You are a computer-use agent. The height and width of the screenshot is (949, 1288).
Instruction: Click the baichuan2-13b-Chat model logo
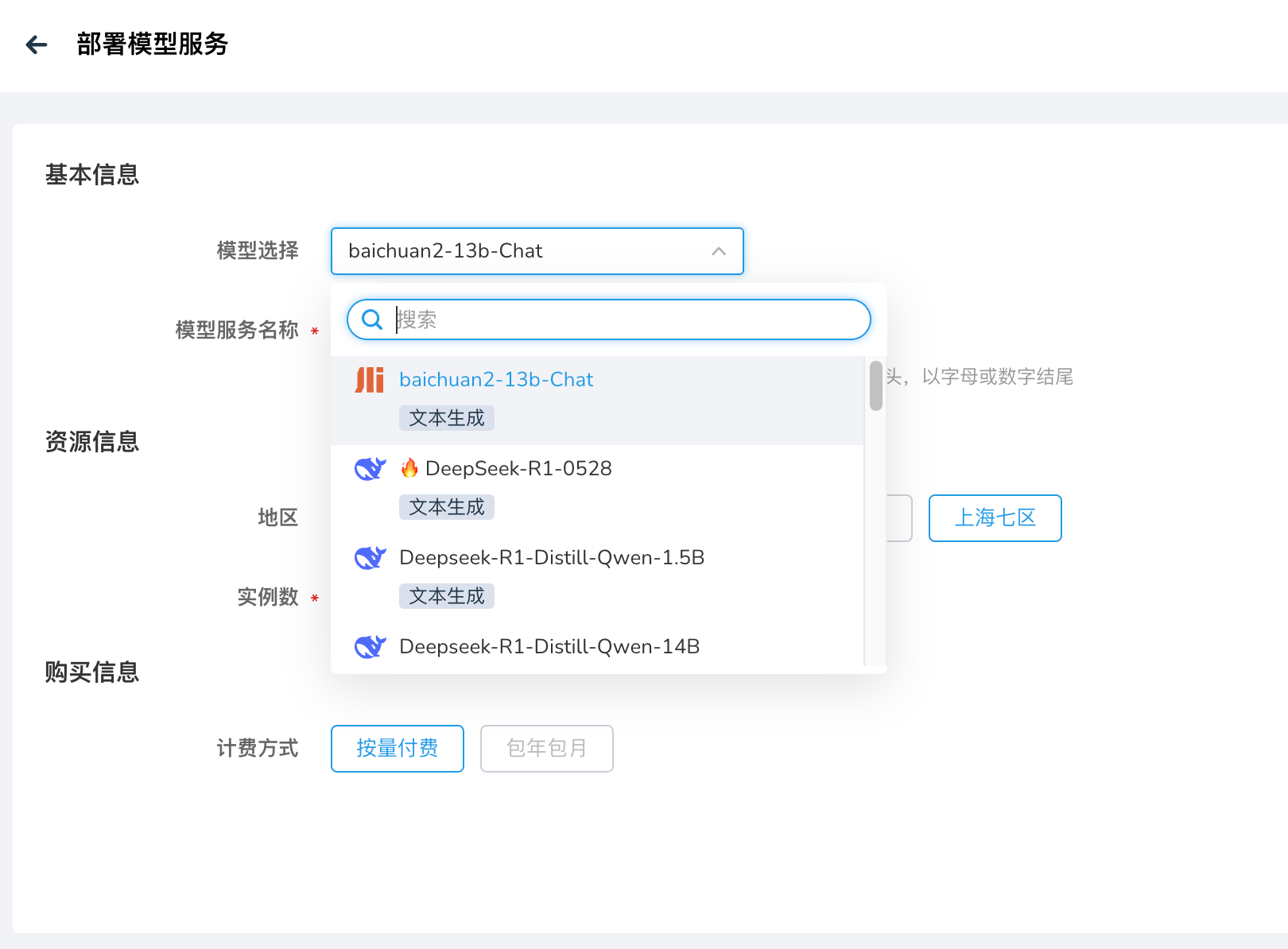click(x=370, y=380)
